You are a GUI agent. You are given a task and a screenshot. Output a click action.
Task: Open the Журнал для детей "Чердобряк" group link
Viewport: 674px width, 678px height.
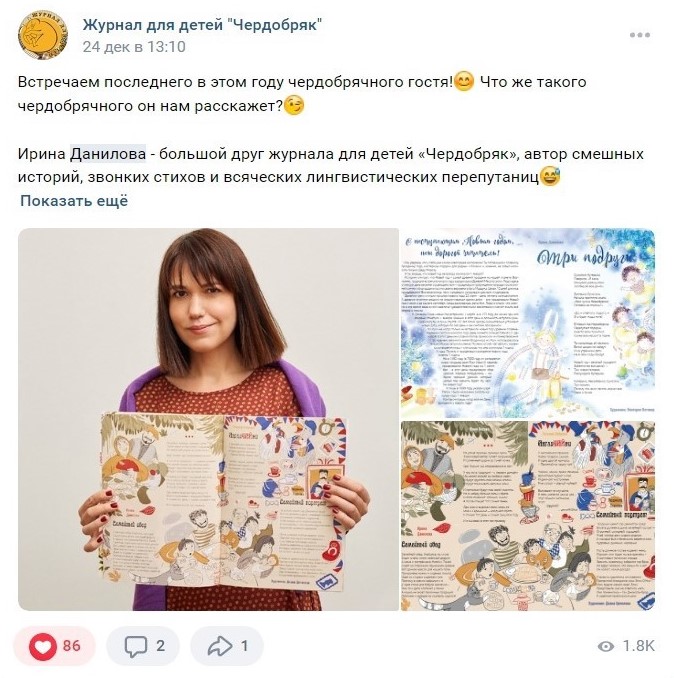pos(202,25)
